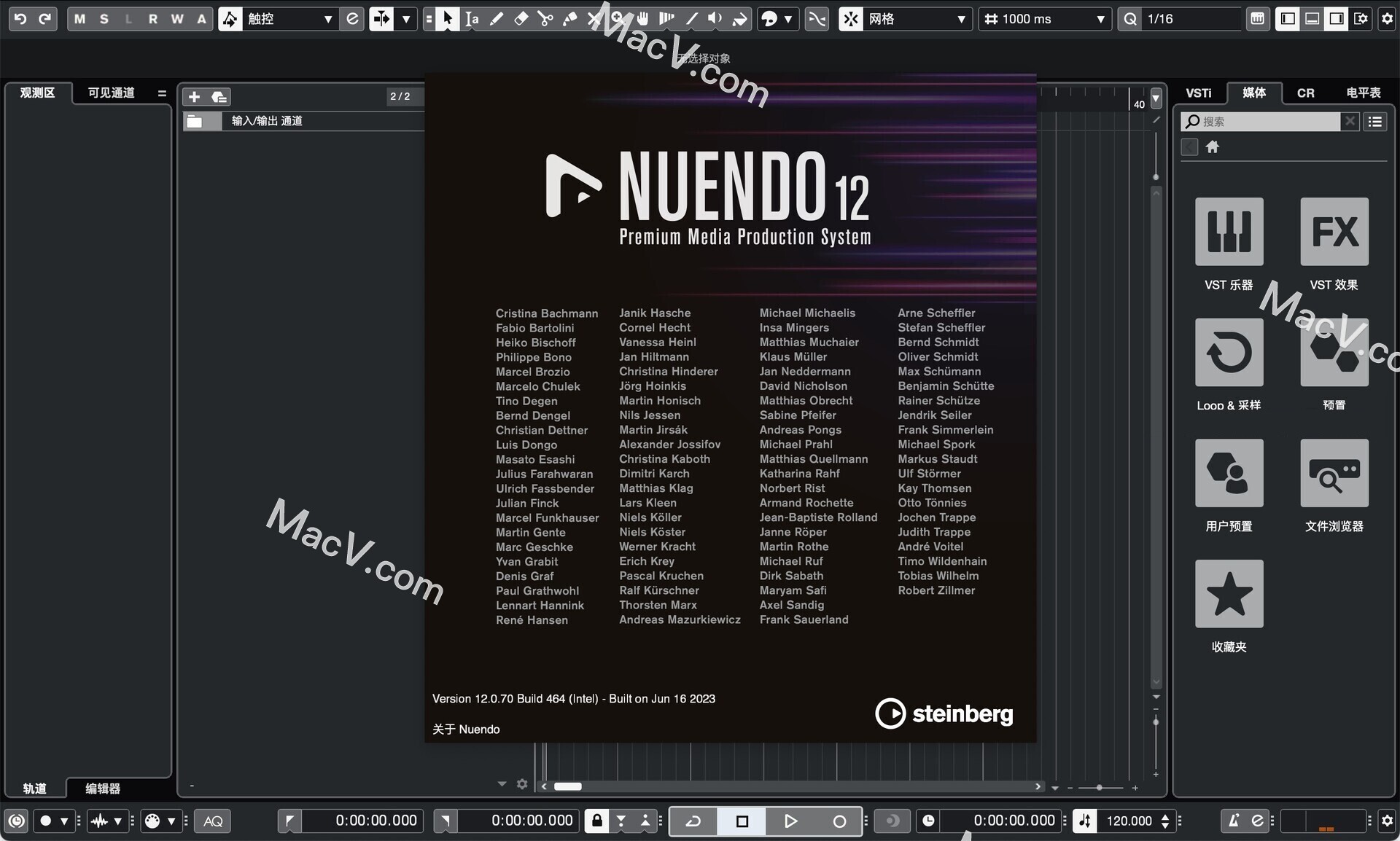Click the Undo arrow icon
The height and width of the screenshot is (841, 1400).
tap(20, 19)
